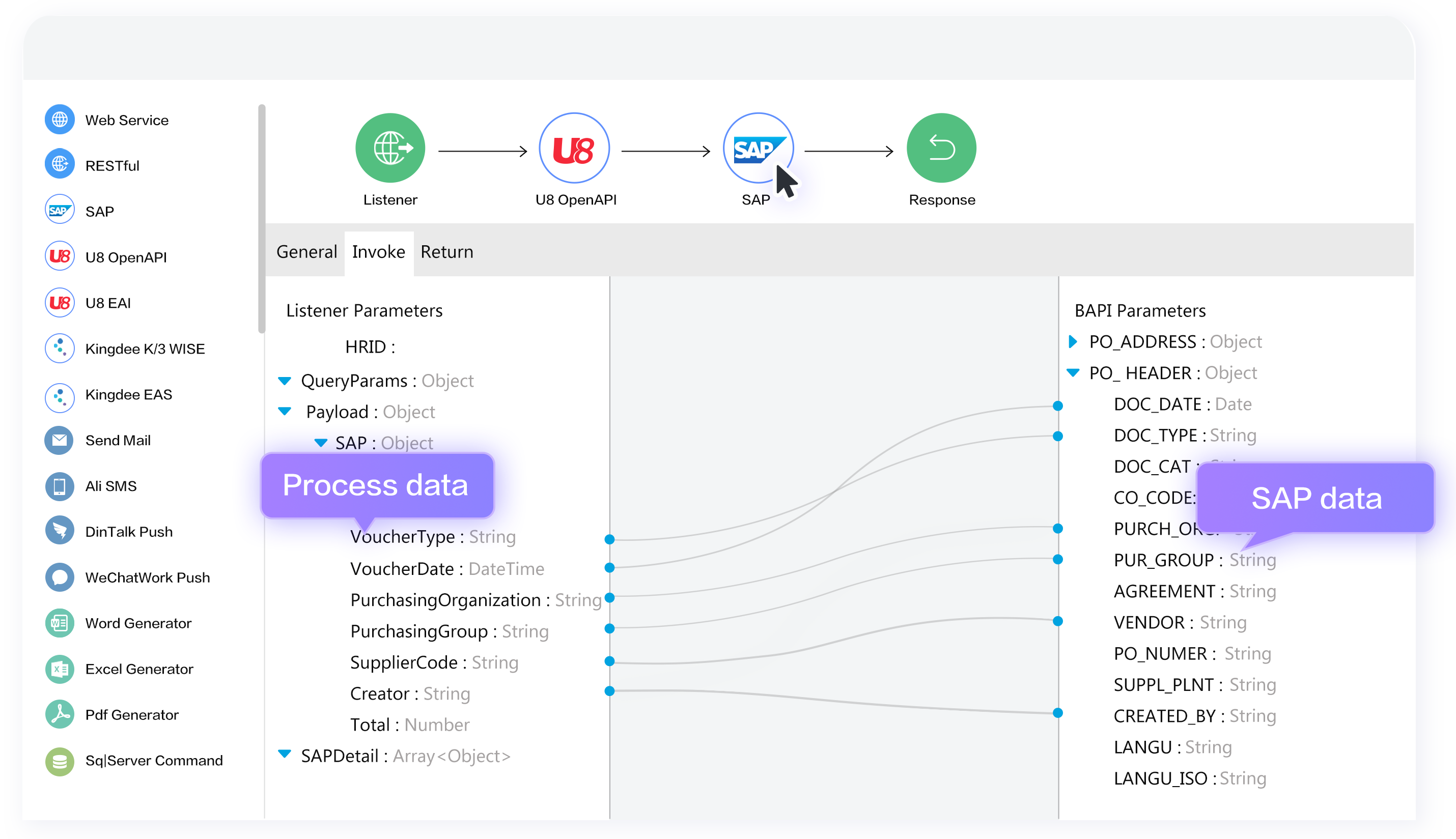Select the Response node in flow
This screenshot has height=839, width=1456.
[x=941, y=148]
